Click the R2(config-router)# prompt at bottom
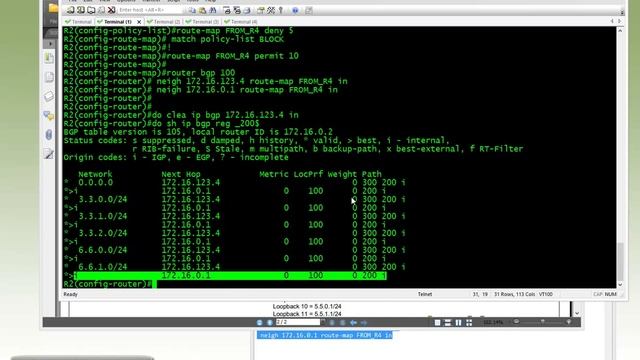640x360 pixels. [x=108, y=284]
